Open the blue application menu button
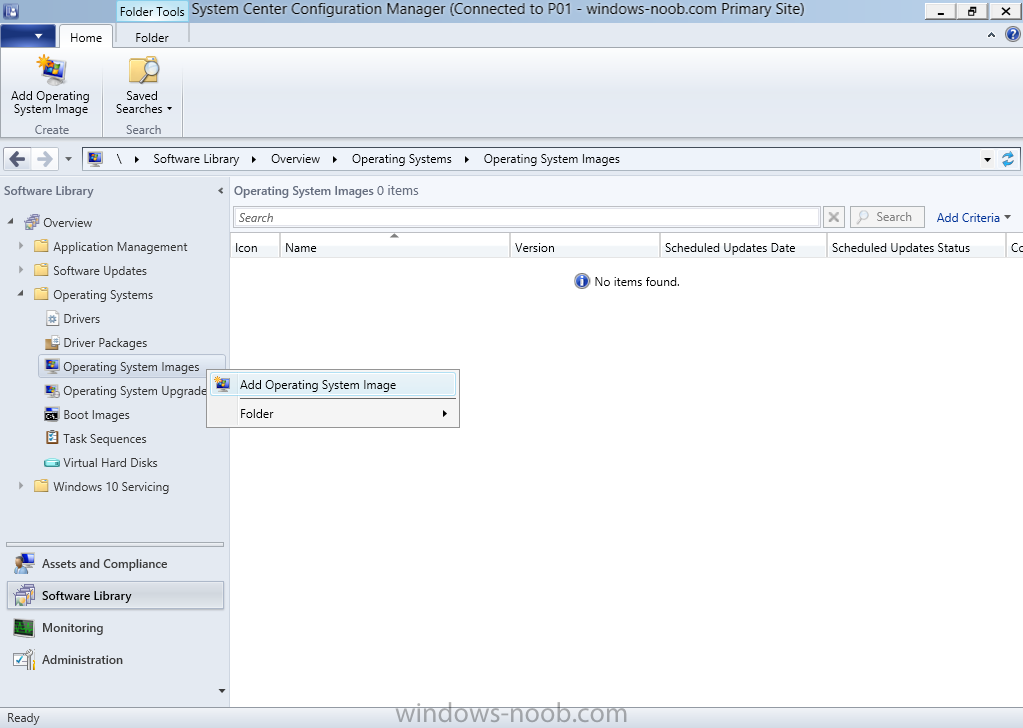The width and height of the screenshot is (1023, 728). pos(28,36)
